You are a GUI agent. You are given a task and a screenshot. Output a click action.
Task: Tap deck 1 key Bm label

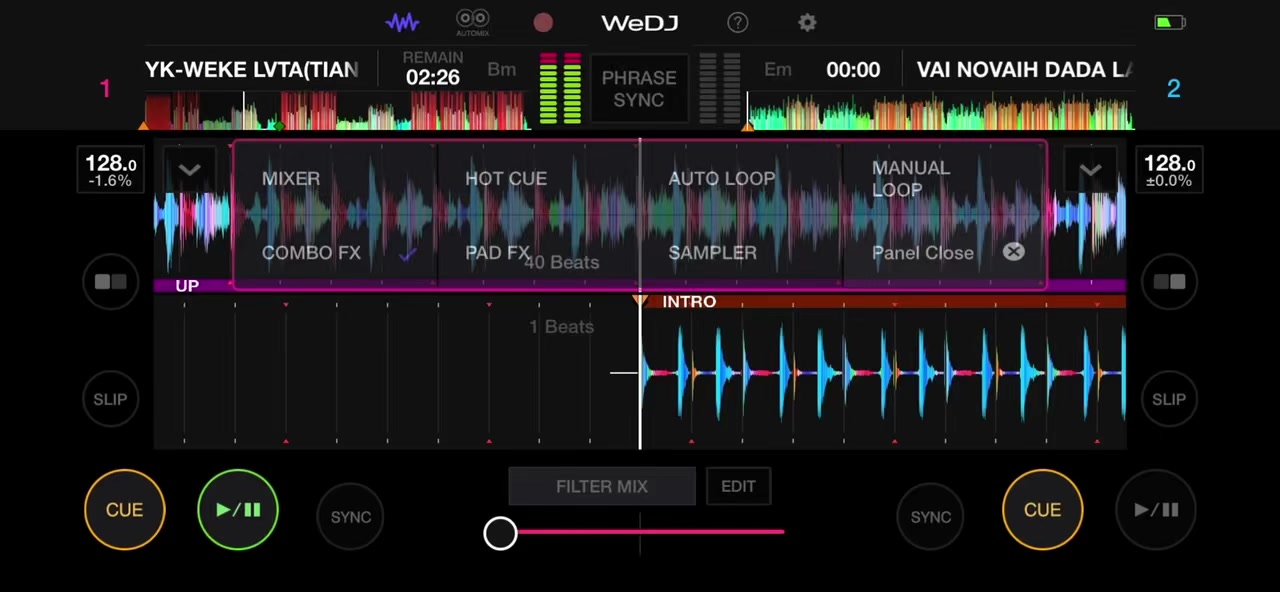pos(502,69)
